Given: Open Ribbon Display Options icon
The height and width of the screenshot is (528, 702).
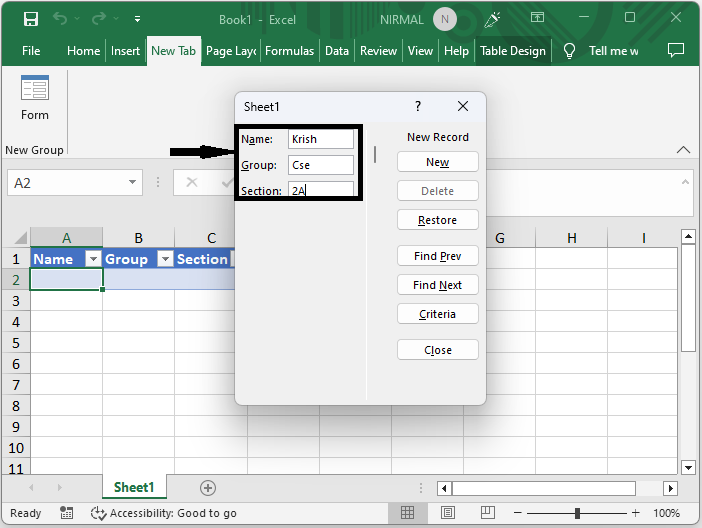Looking at the screenshot, I should pos(537,17).
